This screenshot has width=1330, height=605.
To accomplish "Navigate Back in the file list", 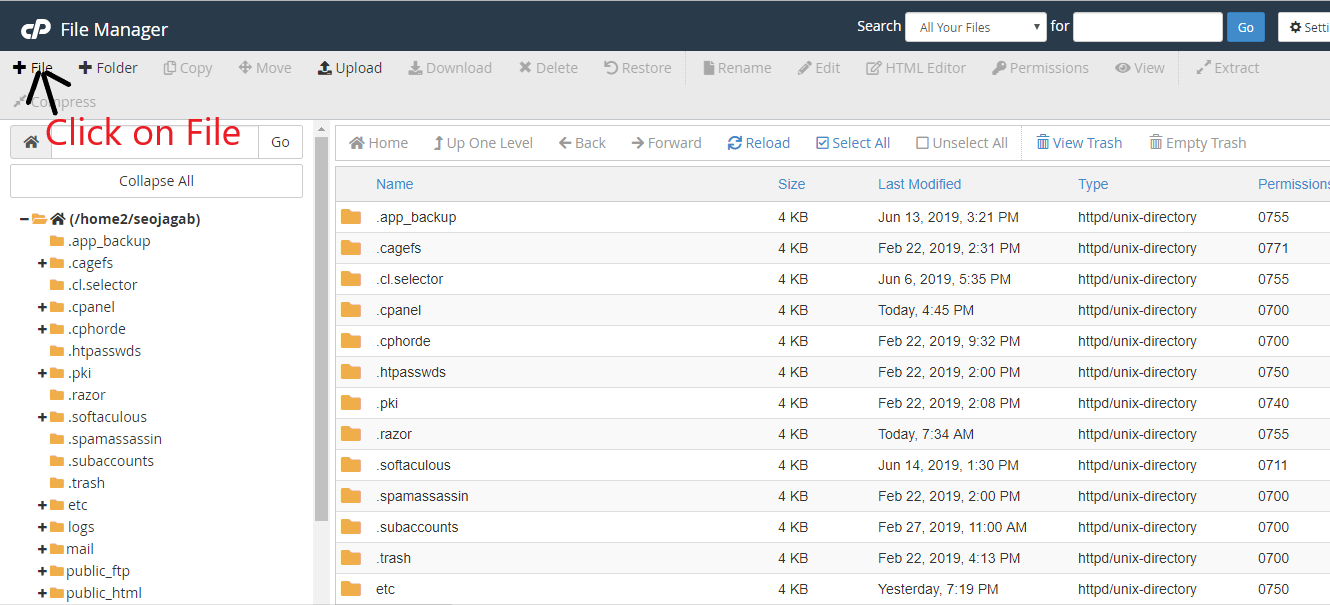I will pos(582,143).
